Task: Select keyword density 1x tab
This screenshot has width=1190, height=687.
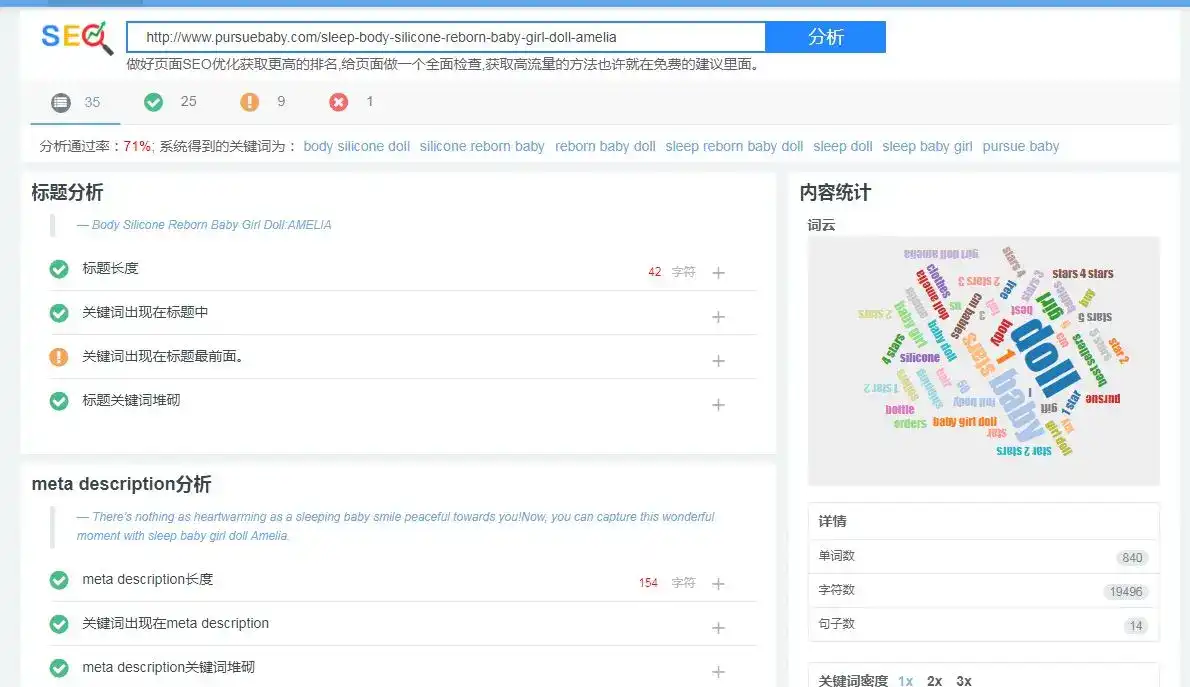Action: [x=905, y=681]
